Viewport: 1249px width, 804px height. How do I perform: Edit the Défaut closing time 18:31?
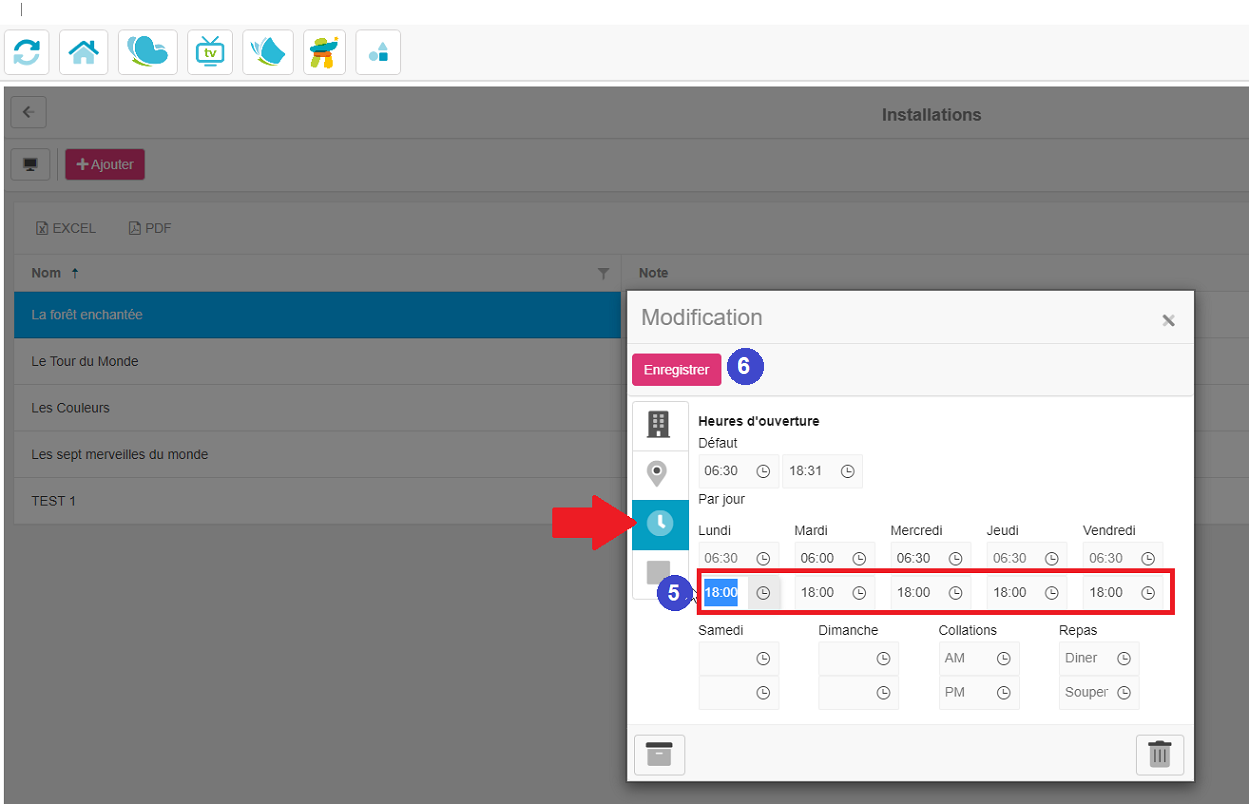pos(808,471)
